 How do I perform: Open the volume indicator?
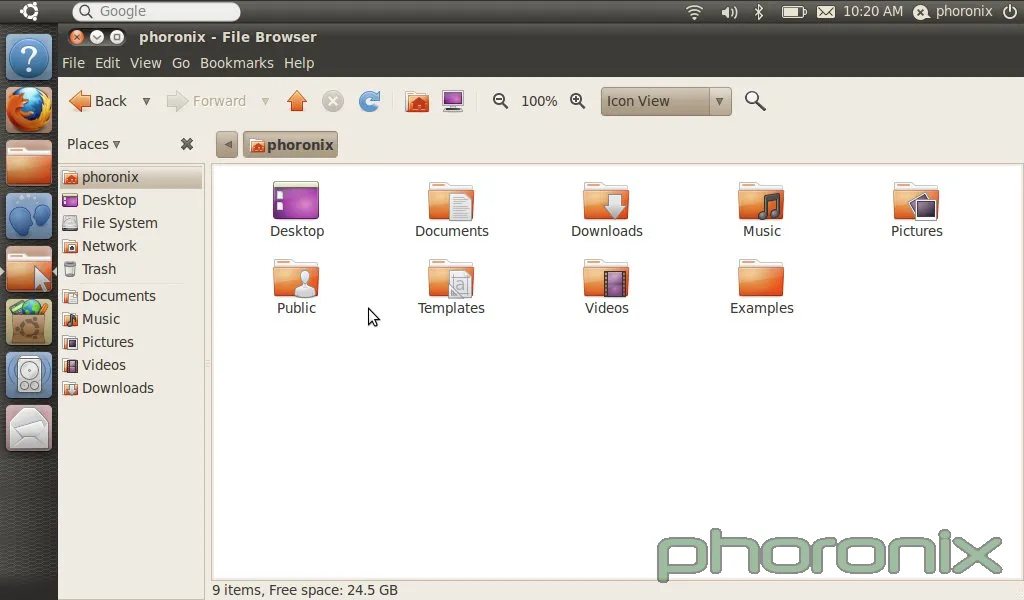(729, 12)
